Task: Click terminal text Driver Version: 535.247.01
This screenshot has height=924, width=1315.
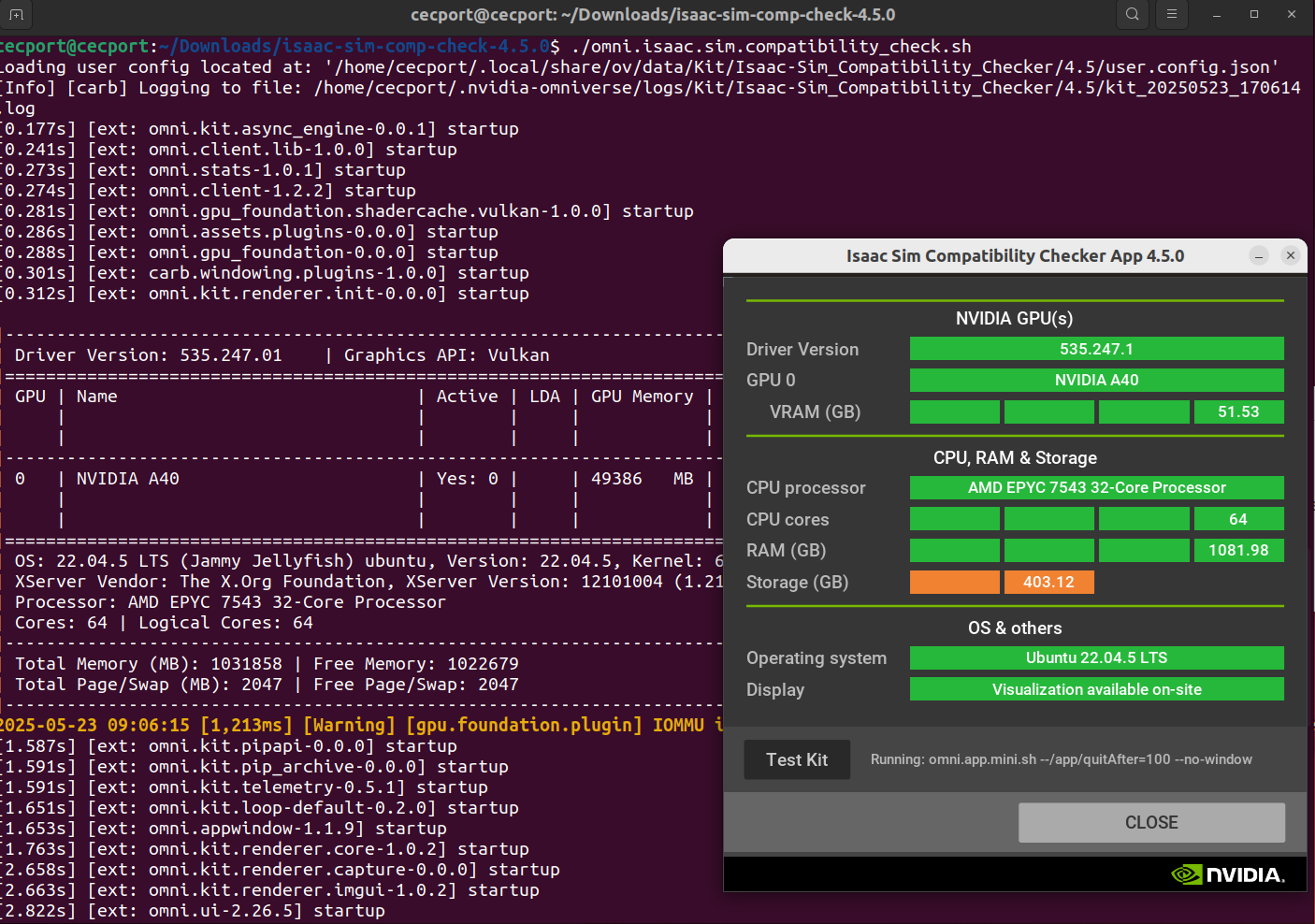Action: pyautogui.click(x=148, y=354)
